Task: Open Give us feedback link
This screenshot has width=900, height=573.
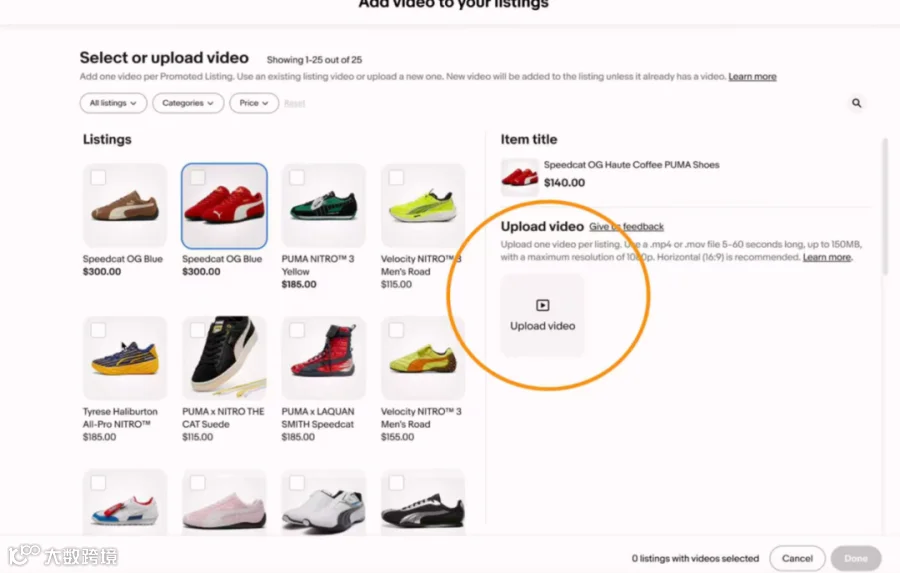Action: coord(626,227)
